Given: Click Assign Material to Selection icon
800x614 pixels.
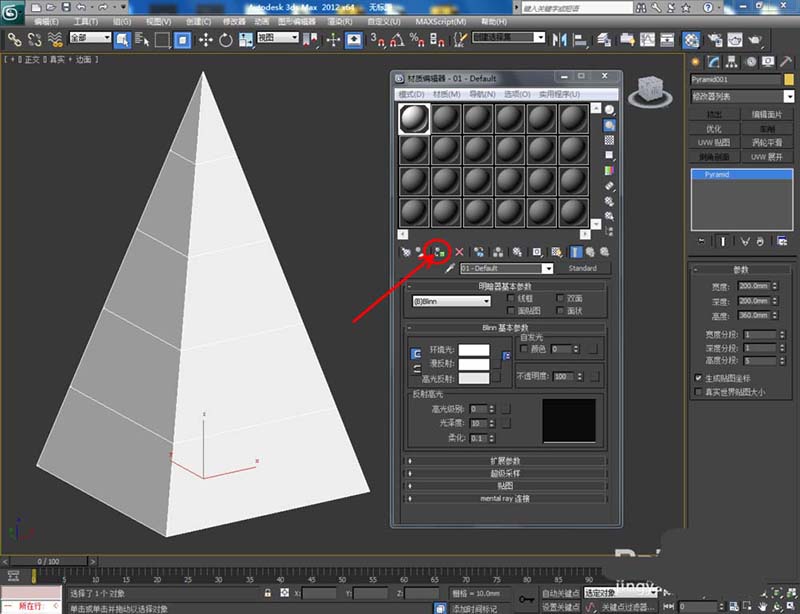Looking at the screenshot, I should 438,252.
